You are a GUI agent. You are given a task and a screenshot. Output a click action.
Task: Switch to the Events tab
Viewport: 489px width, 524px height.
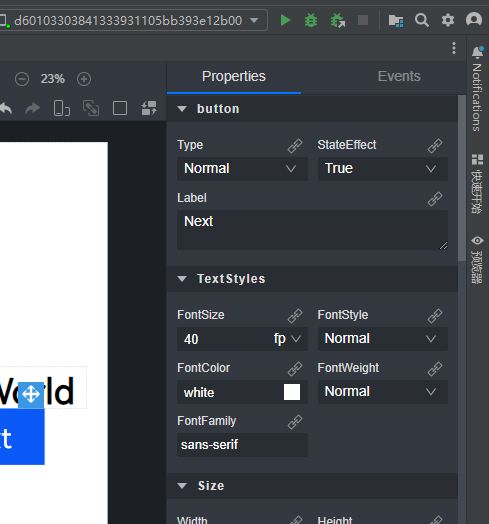coord(399,77)
